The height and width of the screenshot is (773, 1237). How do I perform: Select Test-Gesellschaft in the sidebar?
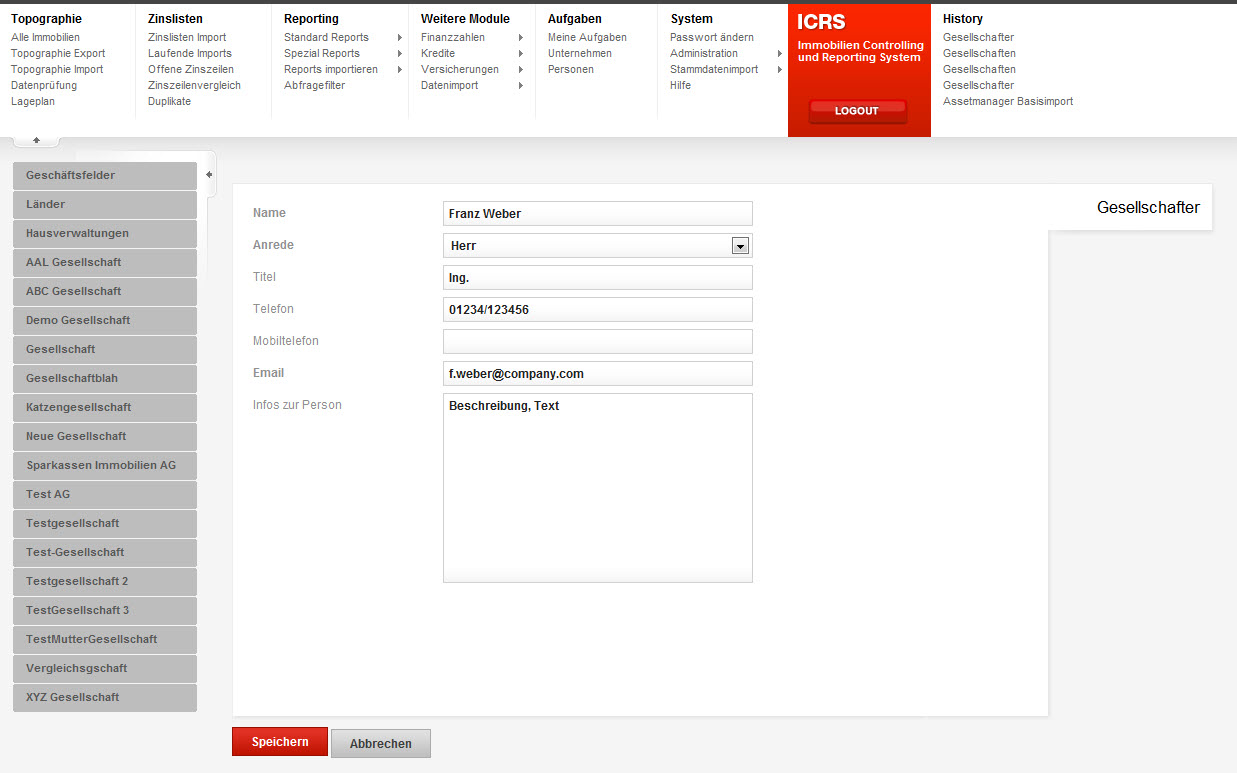point(105,552)
